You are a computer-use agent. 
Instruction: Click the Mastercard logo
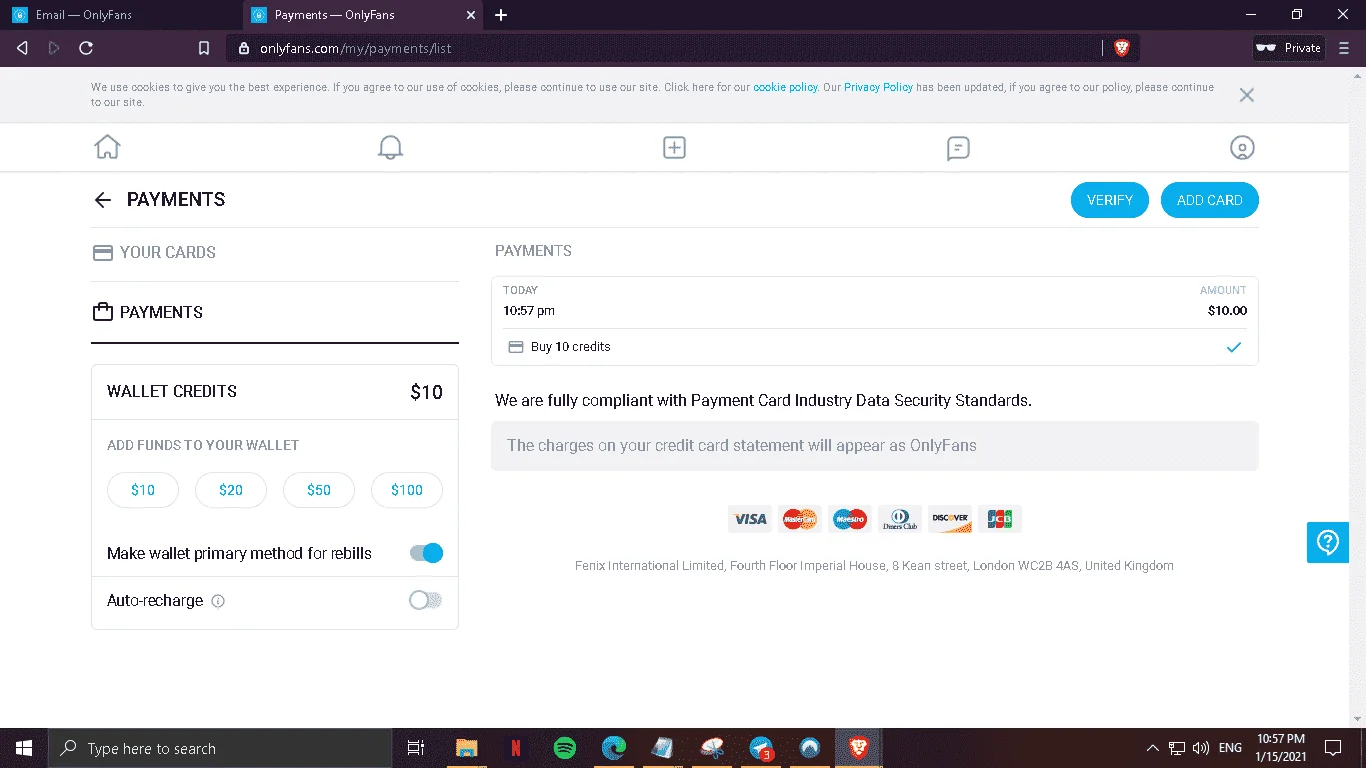[800, 519]
